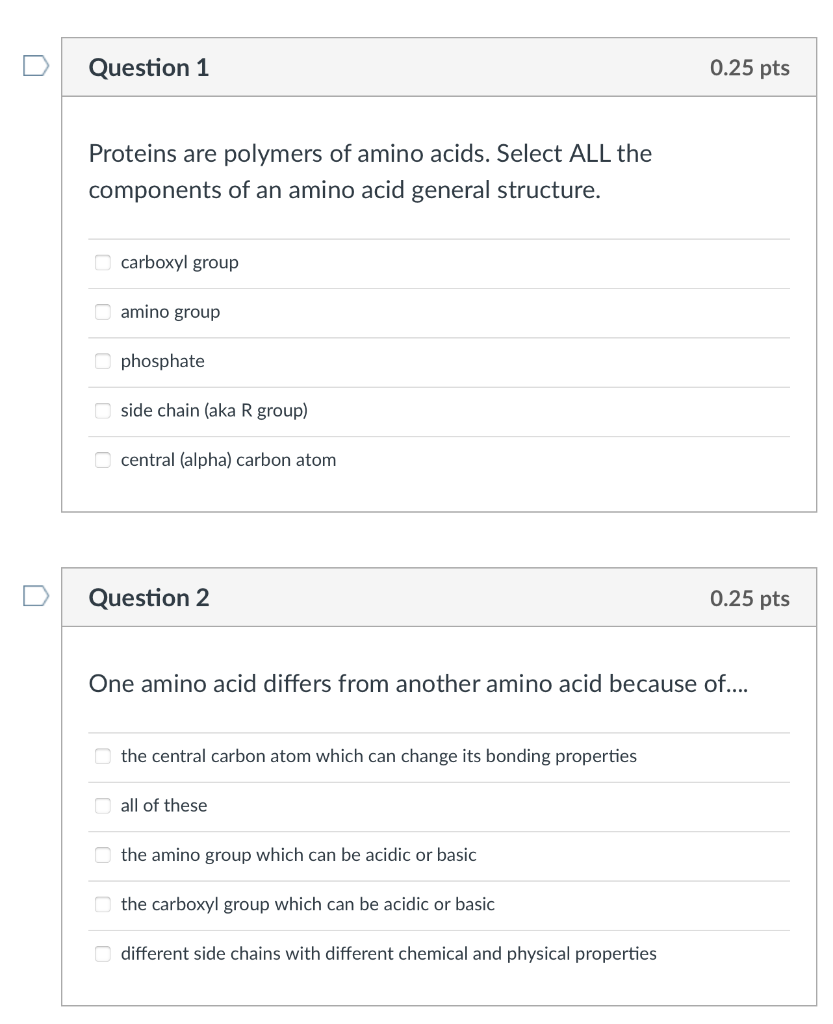Select central (alpha) carbon atom checkbox
The image size is (833, 1024).
tap(103, 460)
